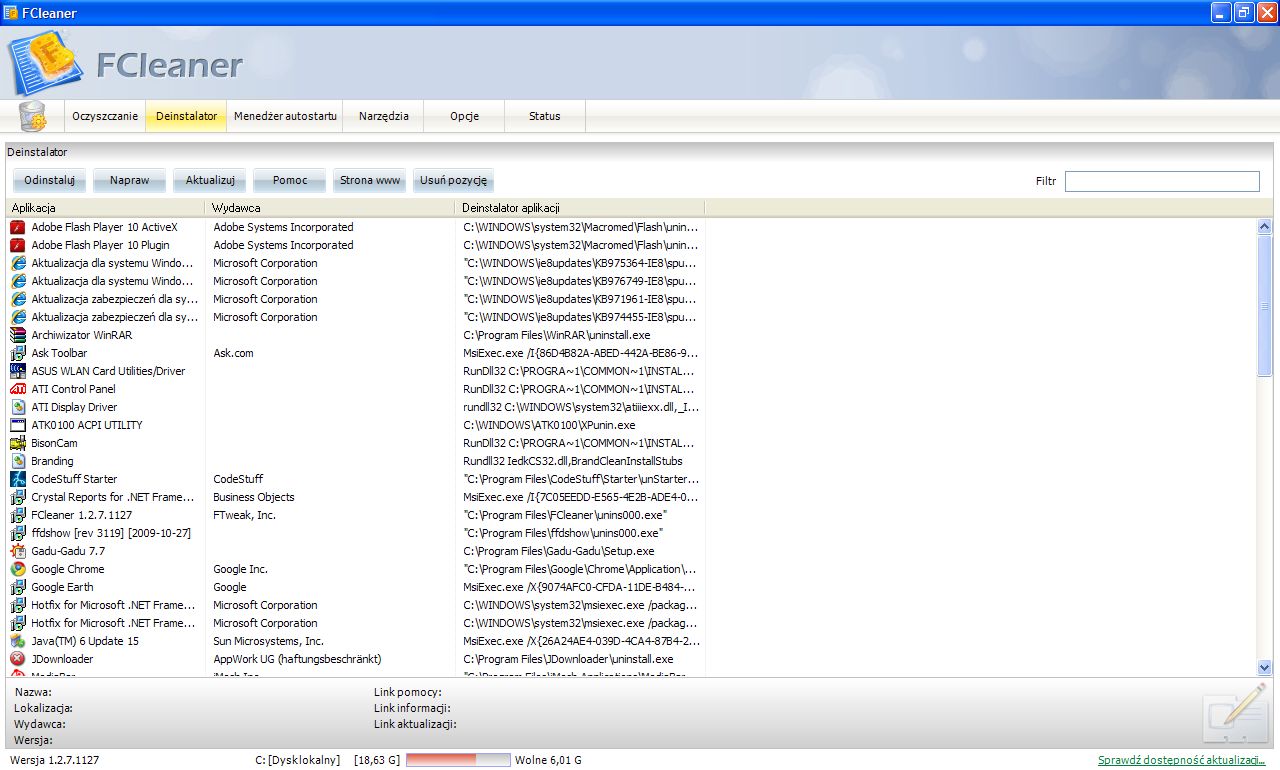Click the Usuń pozycję button
The width and height of the screenshot is (1280, 770).
coord(453,181)
